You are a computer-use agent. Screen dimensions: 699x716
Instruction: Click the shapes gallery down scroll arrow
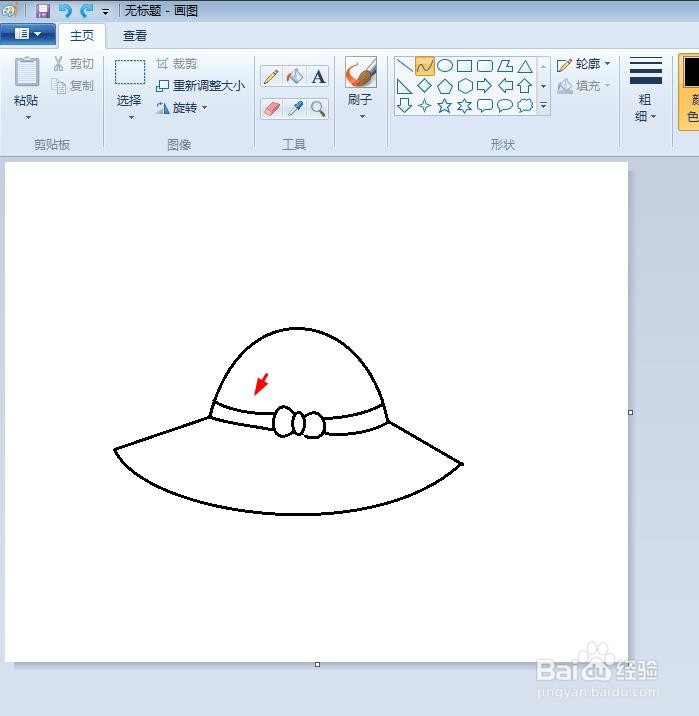[x=543, y=86]
